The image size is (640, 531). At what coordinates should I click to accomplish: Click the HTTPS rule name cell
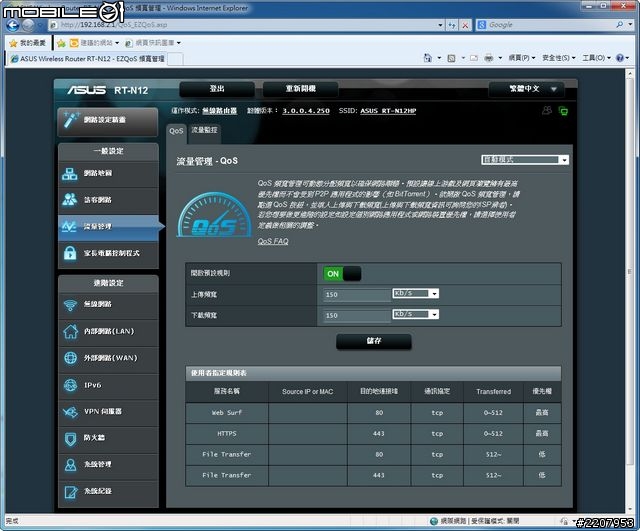[227, 434]
